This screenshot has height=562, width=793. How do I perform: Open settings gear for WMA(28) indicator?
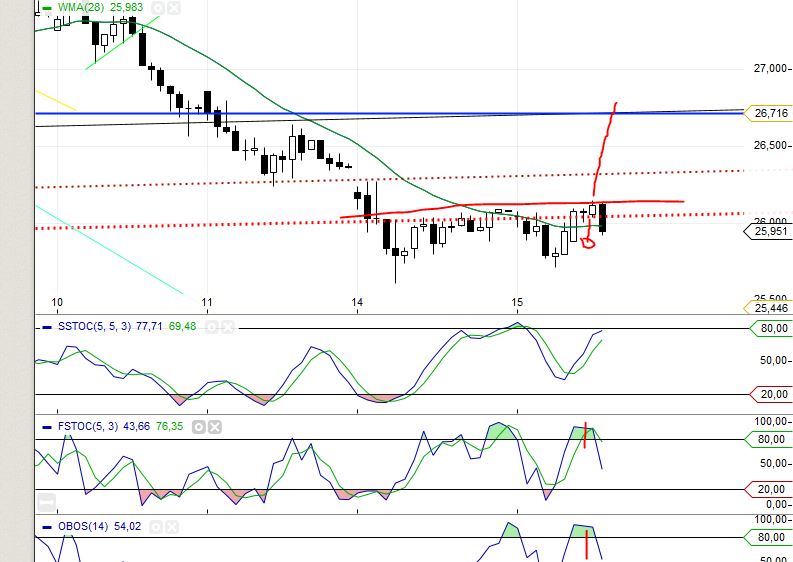coord(158,8)
